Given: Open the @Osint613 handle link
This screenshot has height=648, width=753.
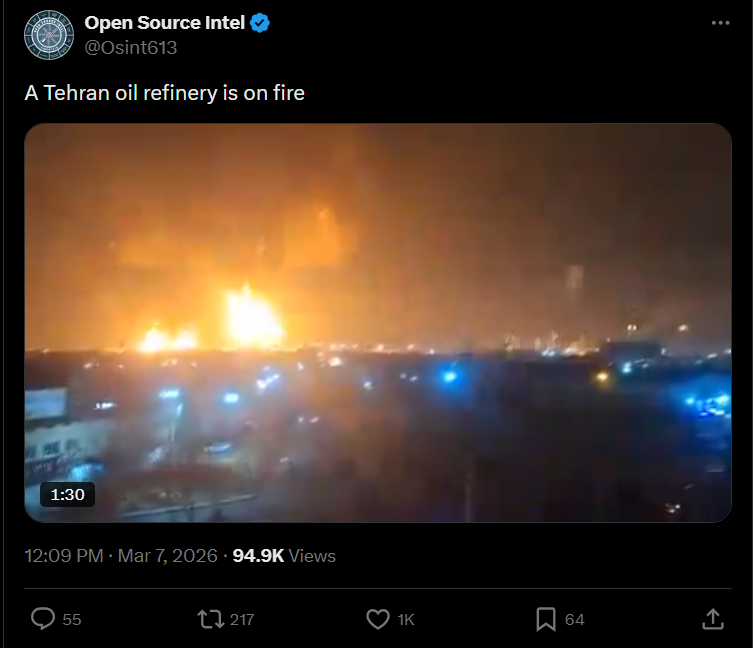Looking at the screenshot, I should (x=131, y=48).
